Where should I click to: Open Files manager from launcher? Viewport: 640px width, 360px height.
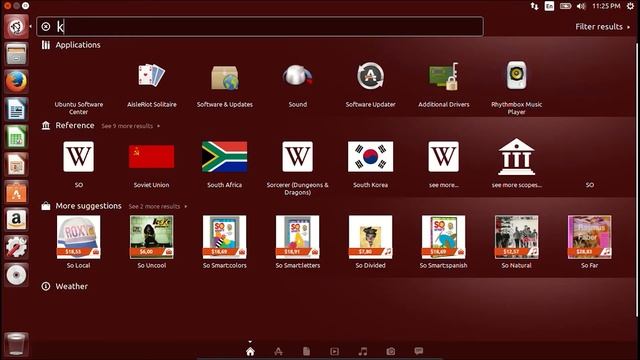coord(16,54)
